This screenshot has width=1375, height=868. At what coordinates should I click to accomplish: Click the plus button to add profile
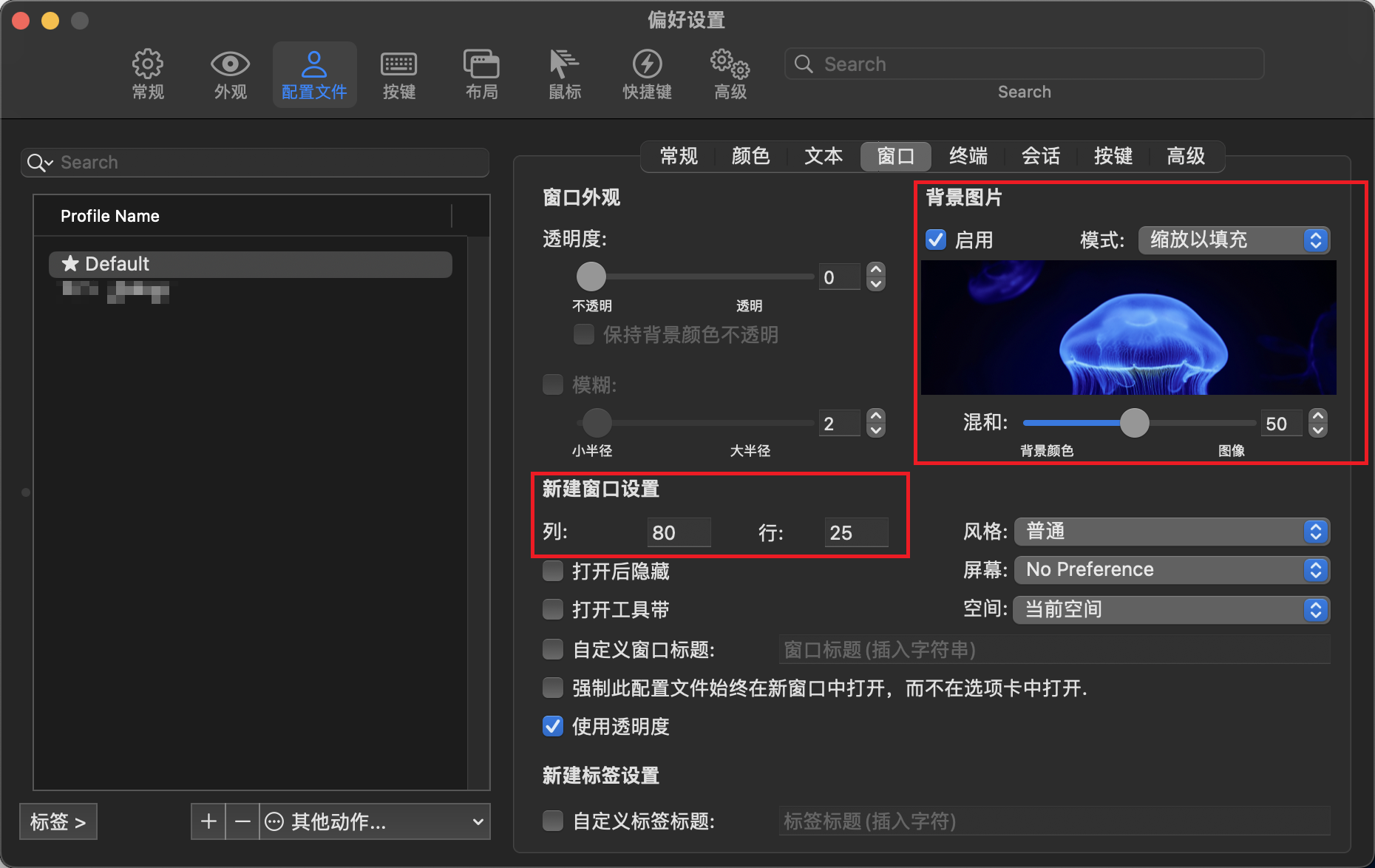click(x=208, y=821)
